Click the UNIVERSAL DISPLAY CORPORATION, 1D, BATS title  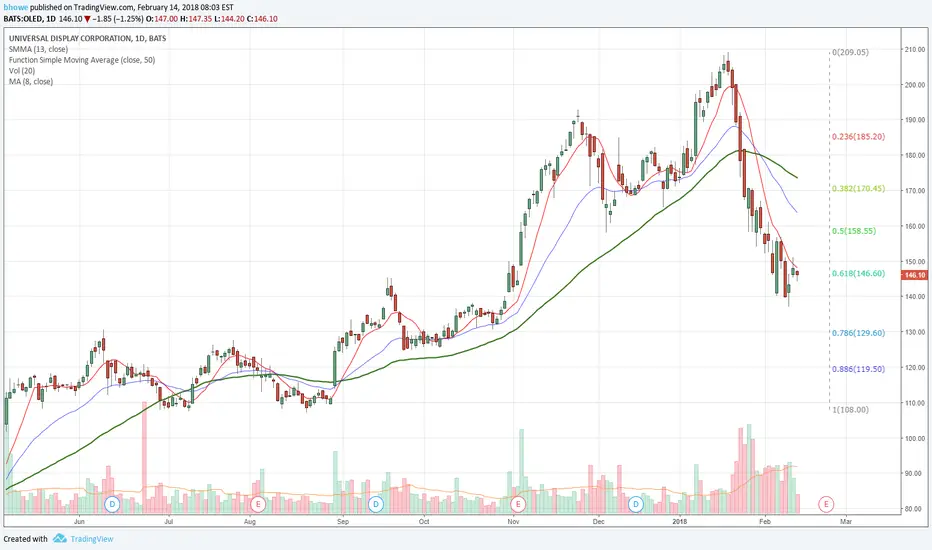coord(87,38)
